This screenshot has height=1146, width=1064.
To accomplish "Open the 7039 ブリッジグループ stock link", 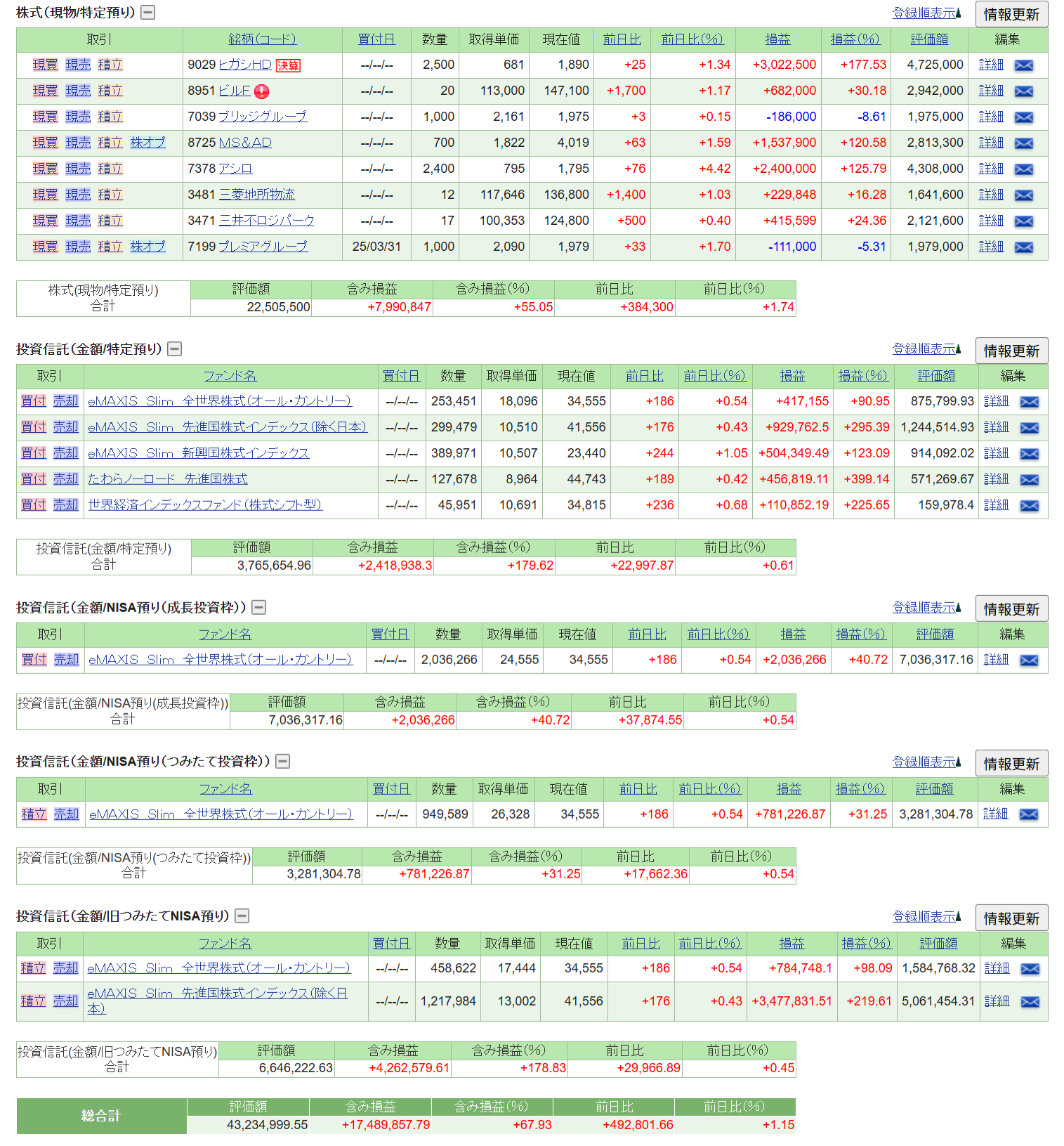I will pos(263,117).
